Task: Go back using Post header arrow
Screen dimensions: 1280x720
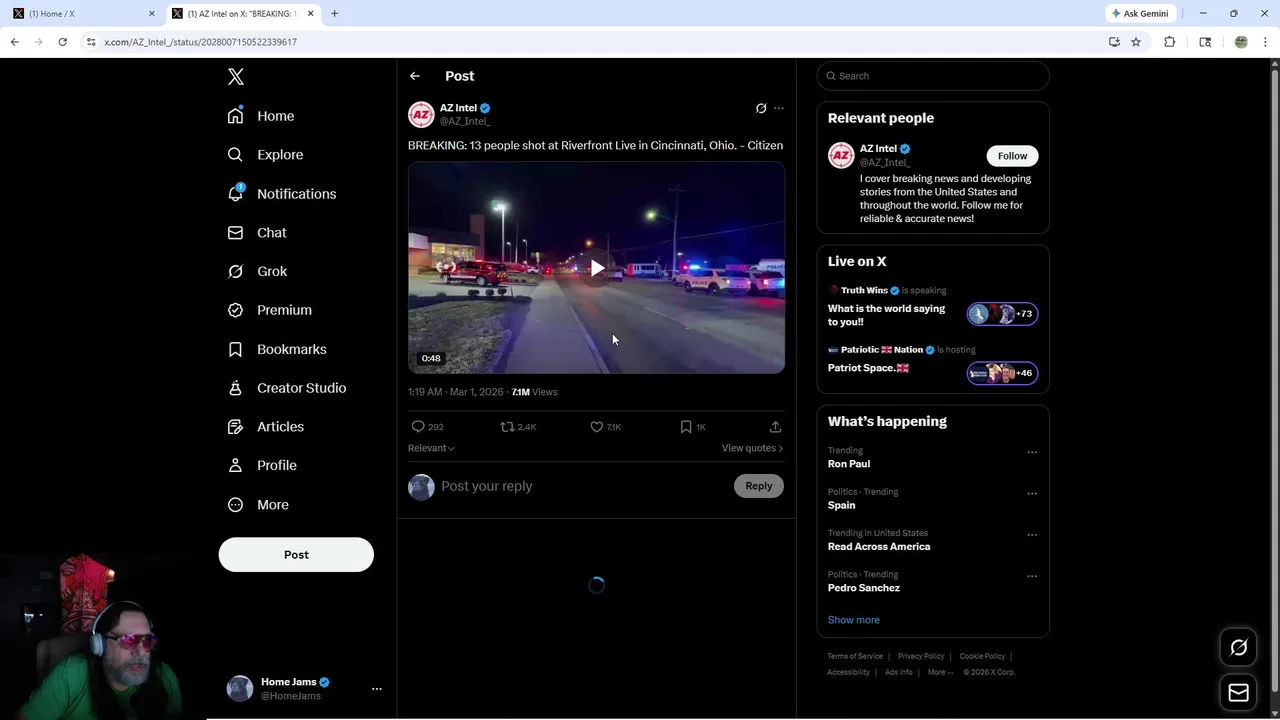Action: [x=415, y=76]
